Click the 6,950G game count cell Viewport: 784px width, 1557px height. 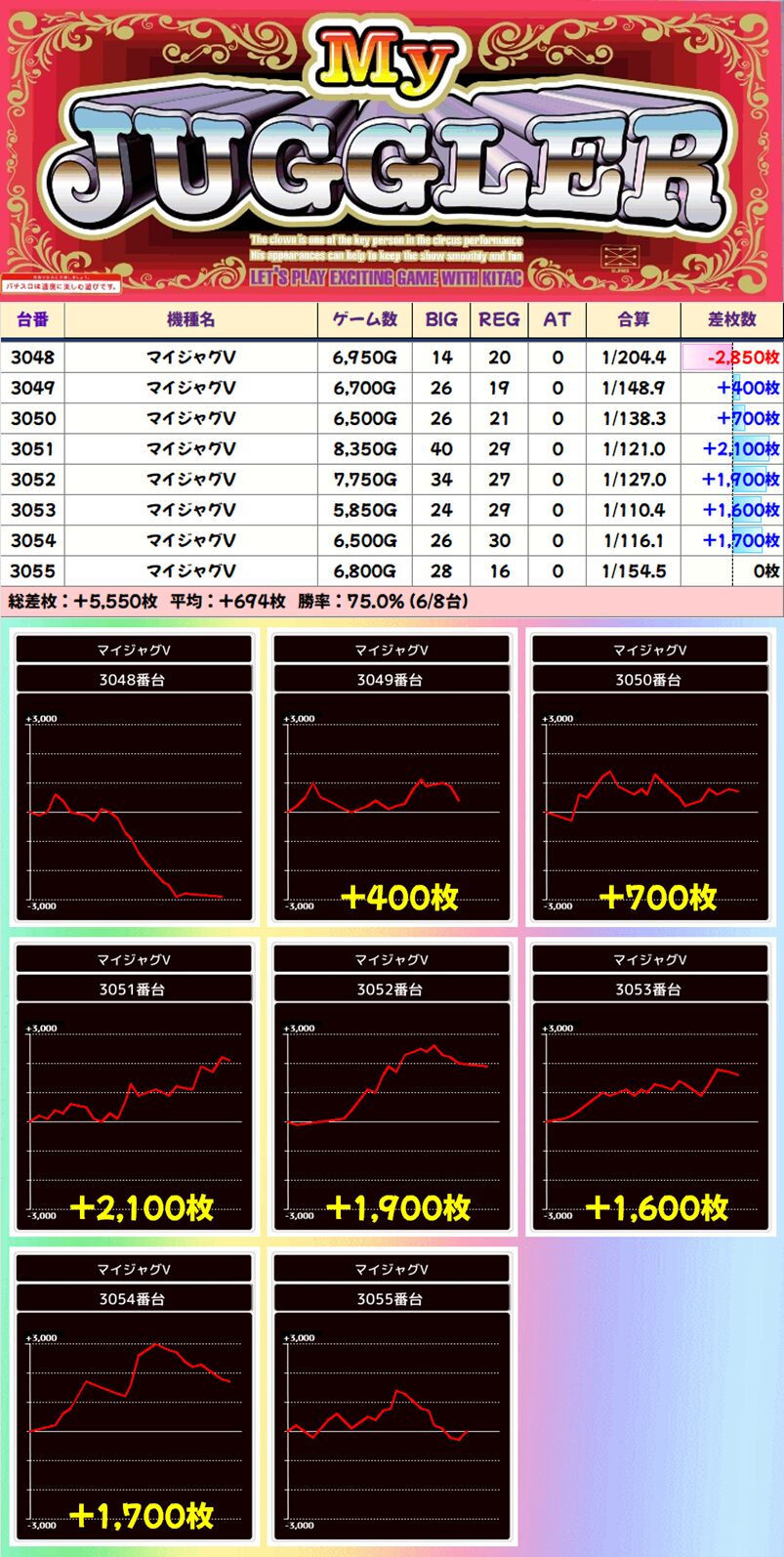click(x=365, y=358)
